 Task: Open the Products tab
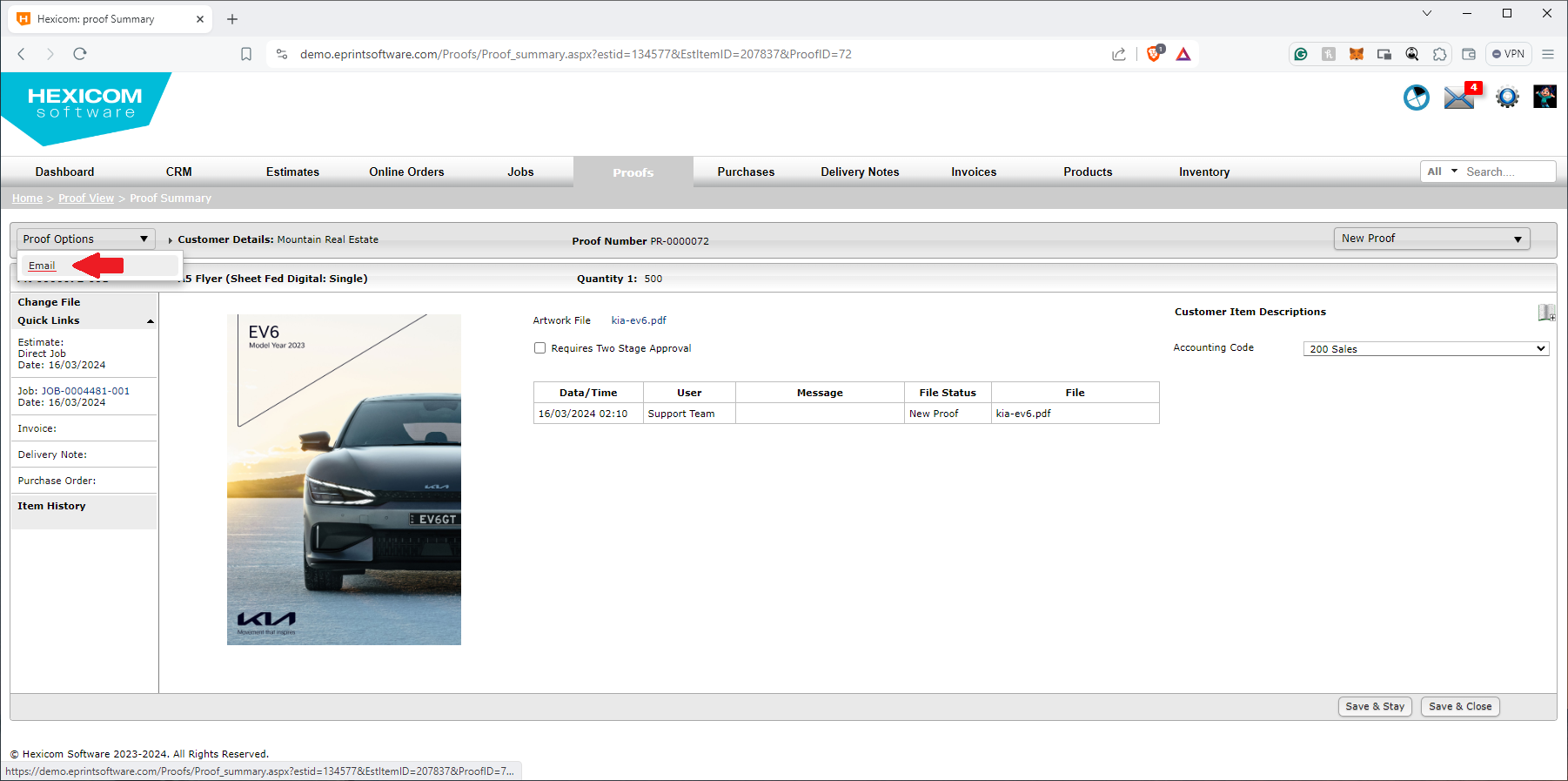(1088, 172)
